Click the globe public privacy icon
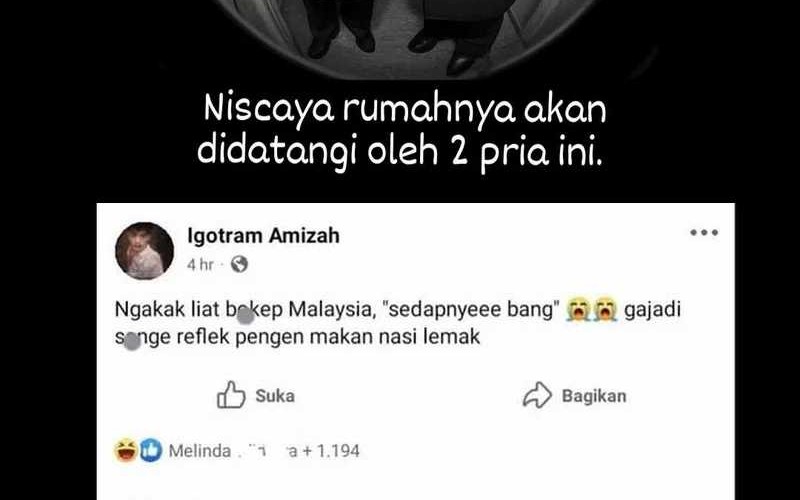 coord(239,264)
